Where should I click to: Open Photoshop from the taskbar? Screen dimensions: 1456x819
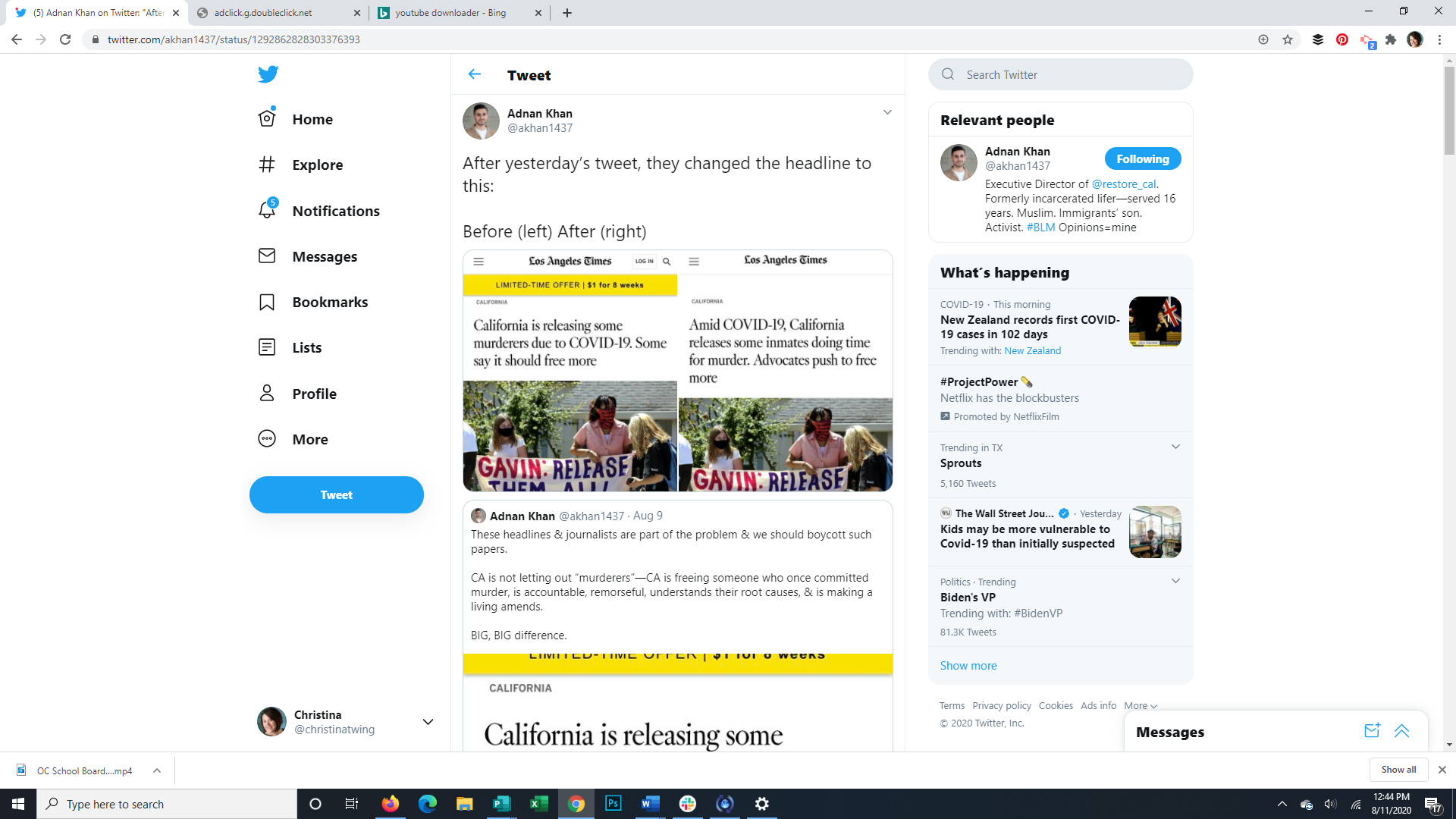point(613,804)
